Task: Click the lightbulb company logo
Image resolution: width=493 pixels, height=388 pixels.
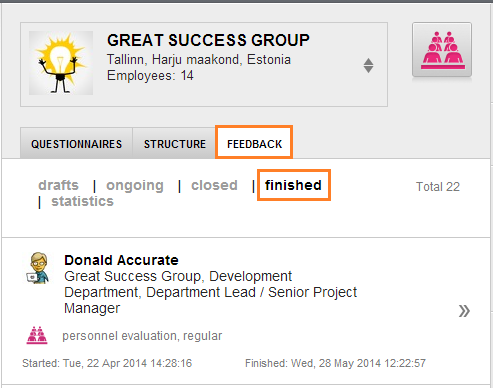Action: pos(61,63)
